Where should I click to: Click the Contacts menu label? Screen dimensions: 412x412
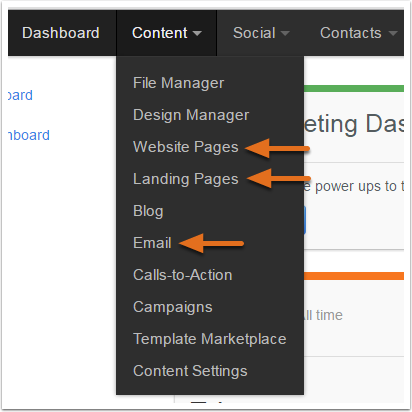(x=351, y=33)
